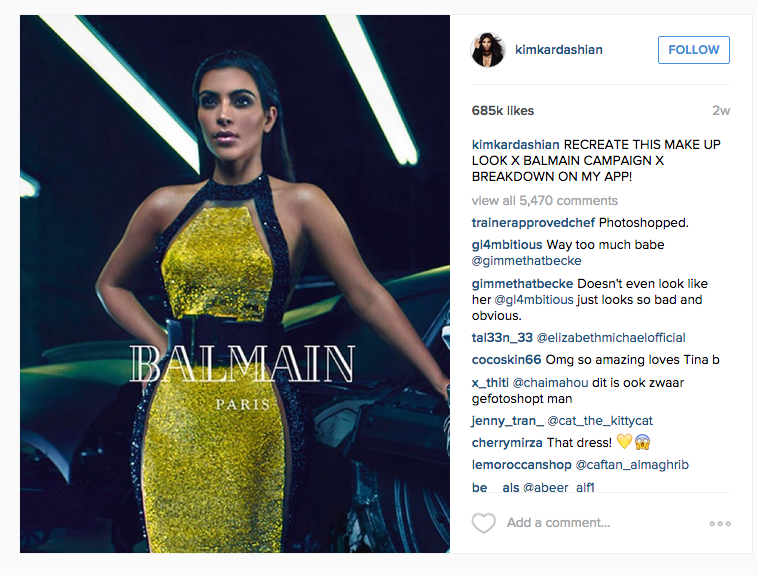This screenshot has height=575, width=757.
Task: Open cherrymirza commenter profile
Action: click(507, 443)
